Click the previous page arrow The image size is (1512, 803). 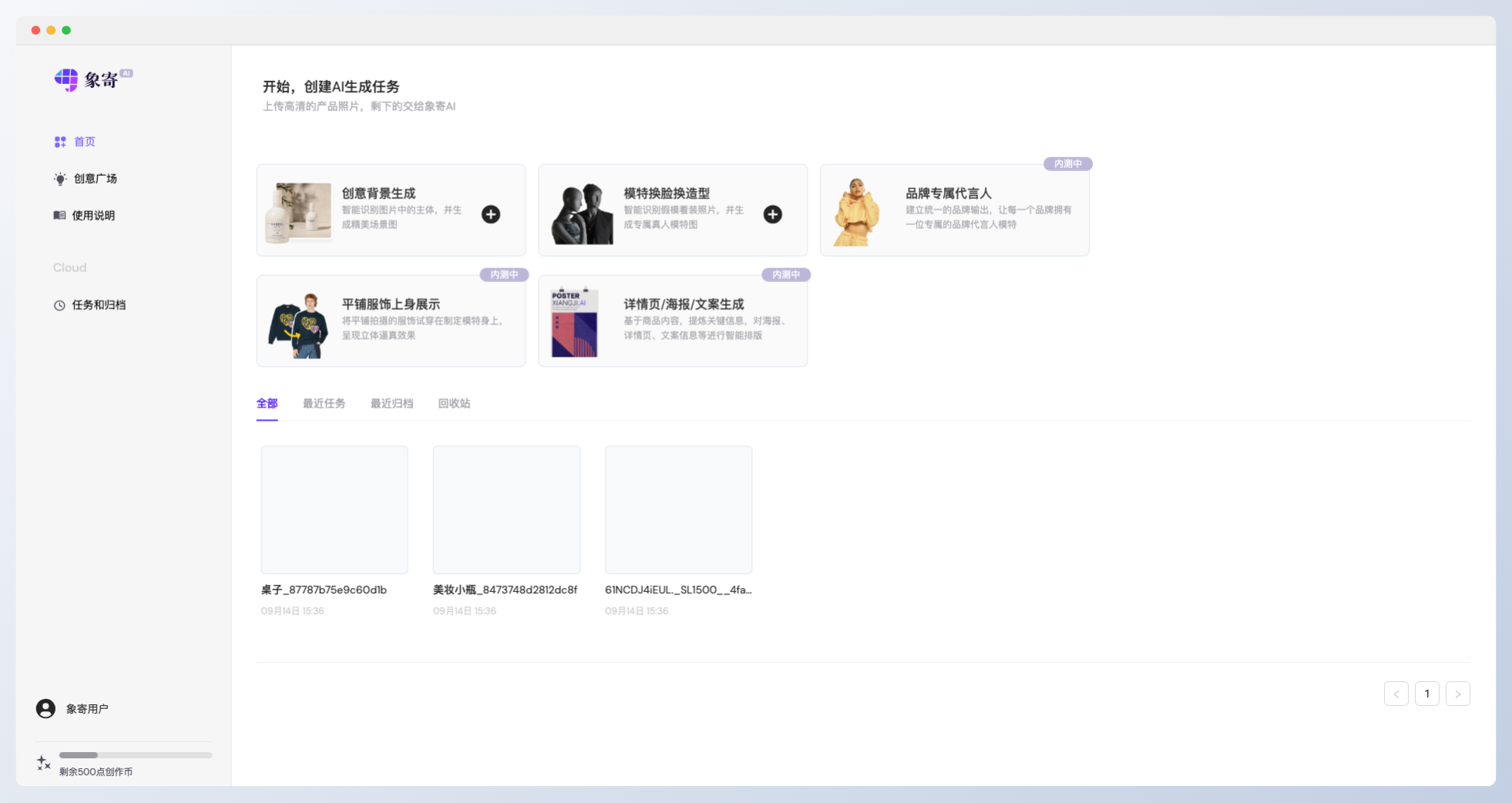pyautogui.click(x=1396, y=694)
